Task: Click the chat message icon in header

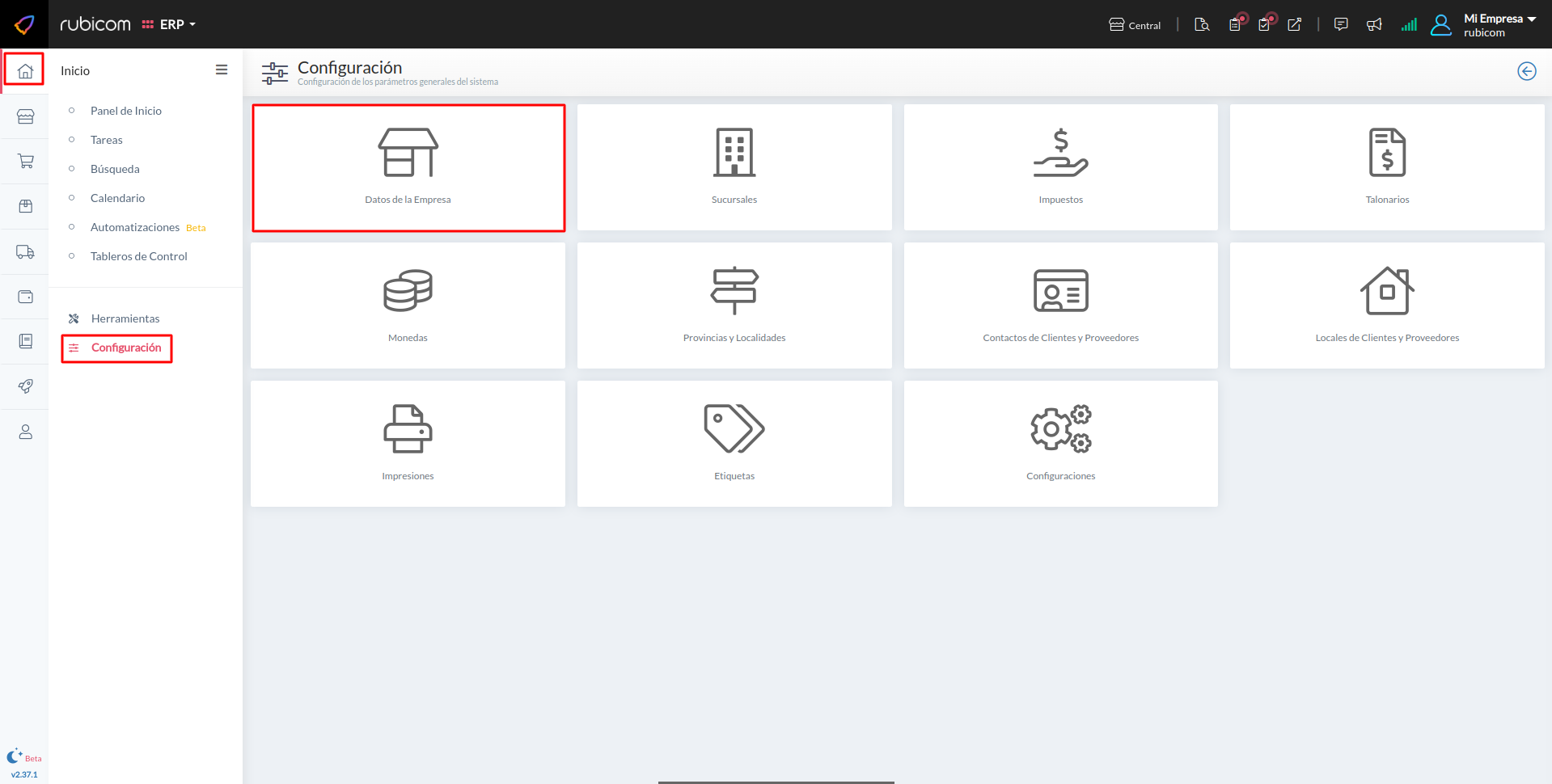Action: pos(1341,24)
